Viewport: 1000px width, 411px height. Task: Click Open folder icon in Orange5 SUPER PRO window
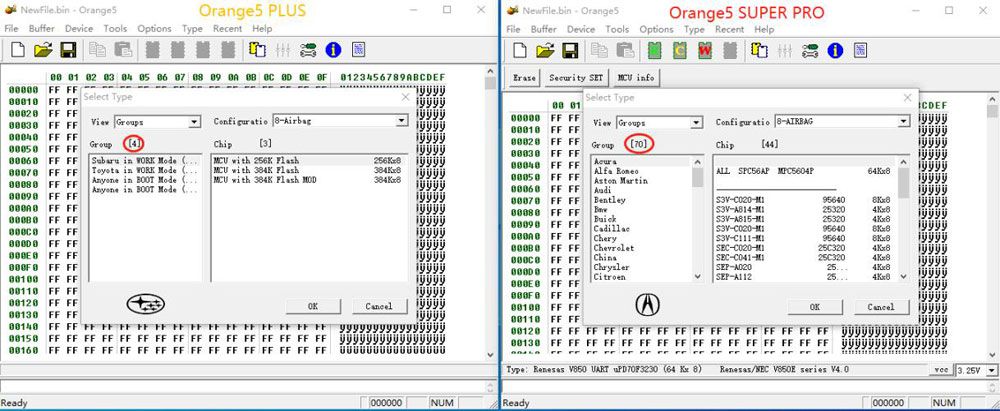click(x=545, y=49)
